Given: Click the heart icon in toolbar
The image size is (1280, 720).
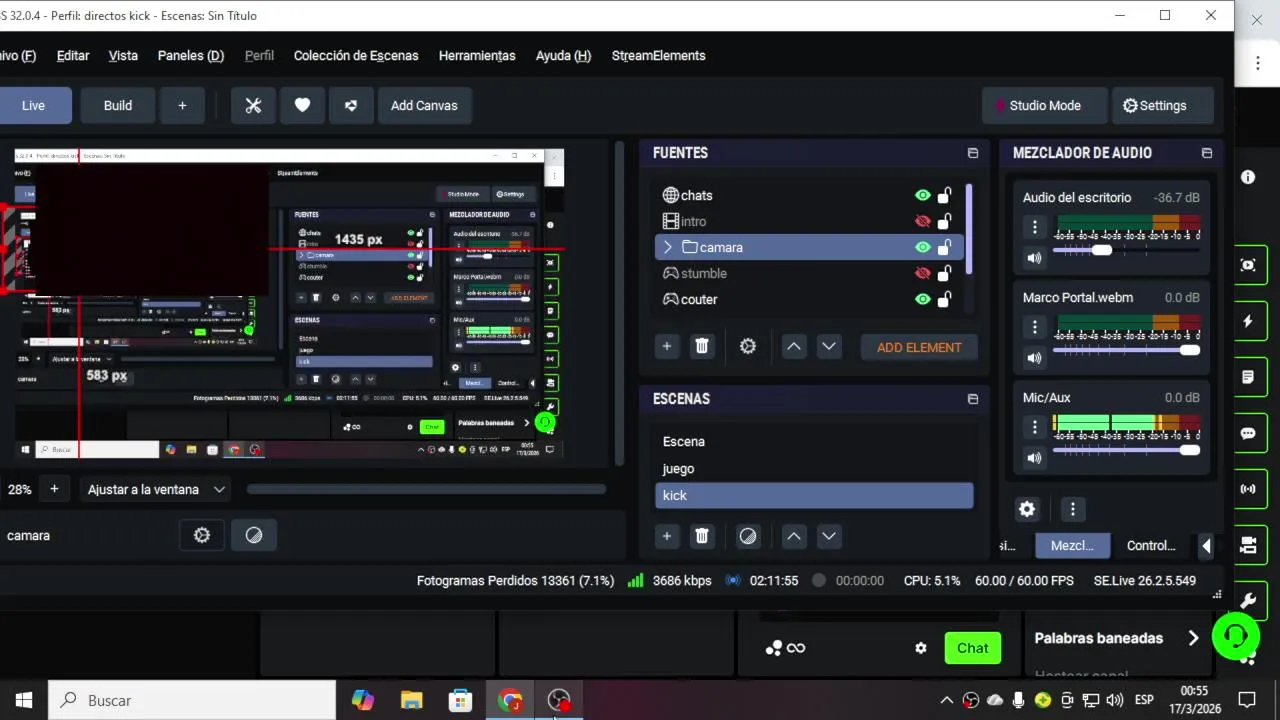Looking at the screenshot, I should pos(302,105).
